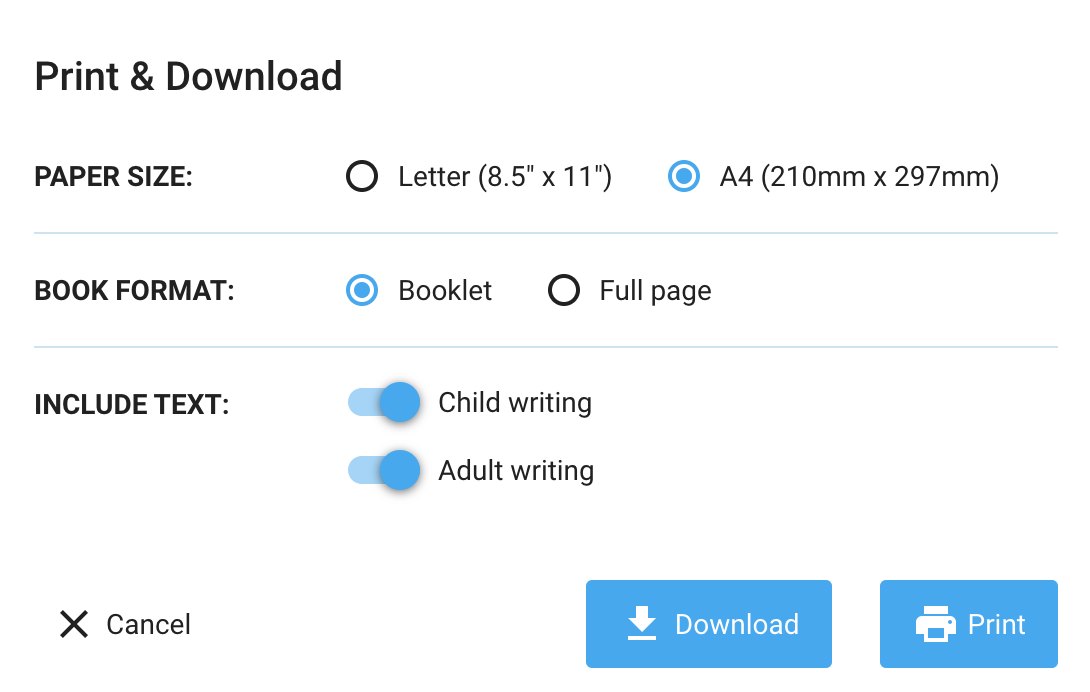
Task: Choose the Booklet book format
Action: click(361, 290)
